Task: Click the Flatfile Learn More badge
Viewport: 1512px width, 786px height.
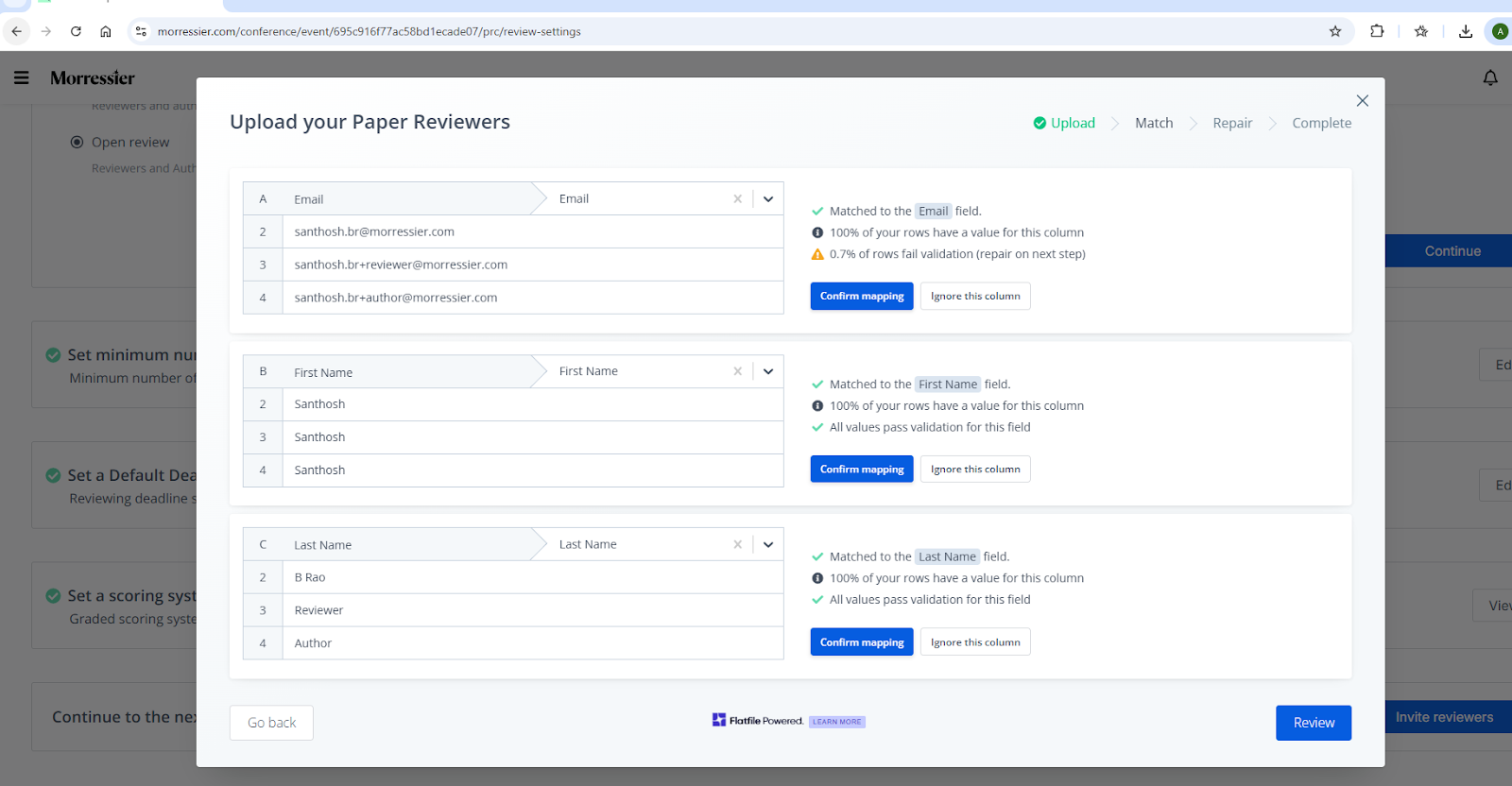Action: (836, 722)
